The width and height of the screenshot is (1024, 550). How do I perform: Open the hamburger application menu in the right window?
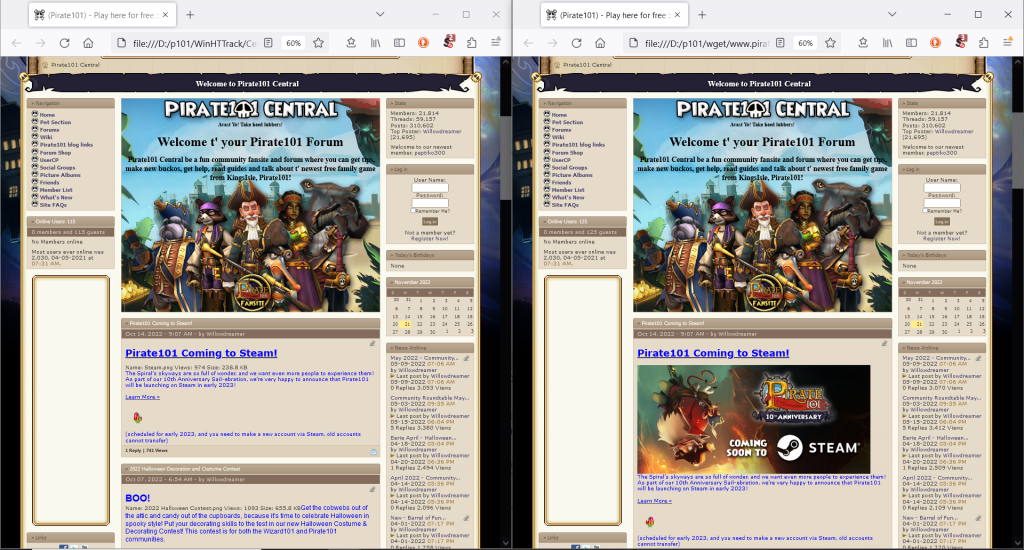(x=1008, y=43)
